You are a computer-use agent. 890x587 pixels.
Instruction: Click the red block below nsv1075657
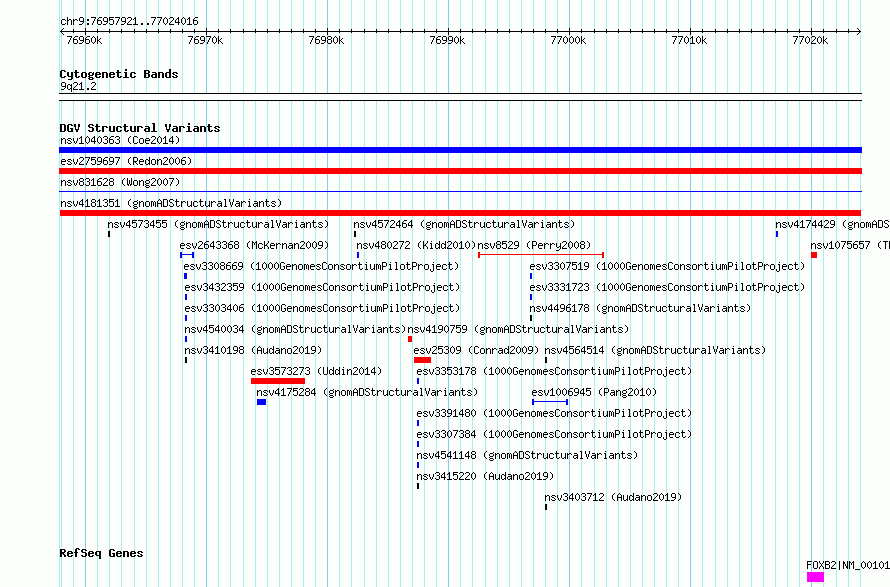814,255
